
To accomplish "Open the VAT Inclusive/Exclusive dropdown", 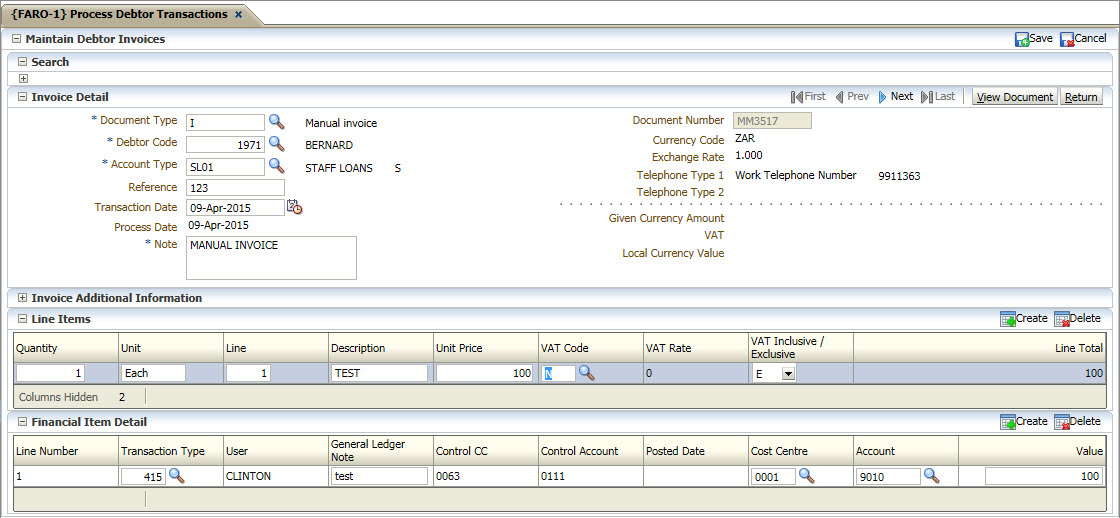I will pos(788,374).
